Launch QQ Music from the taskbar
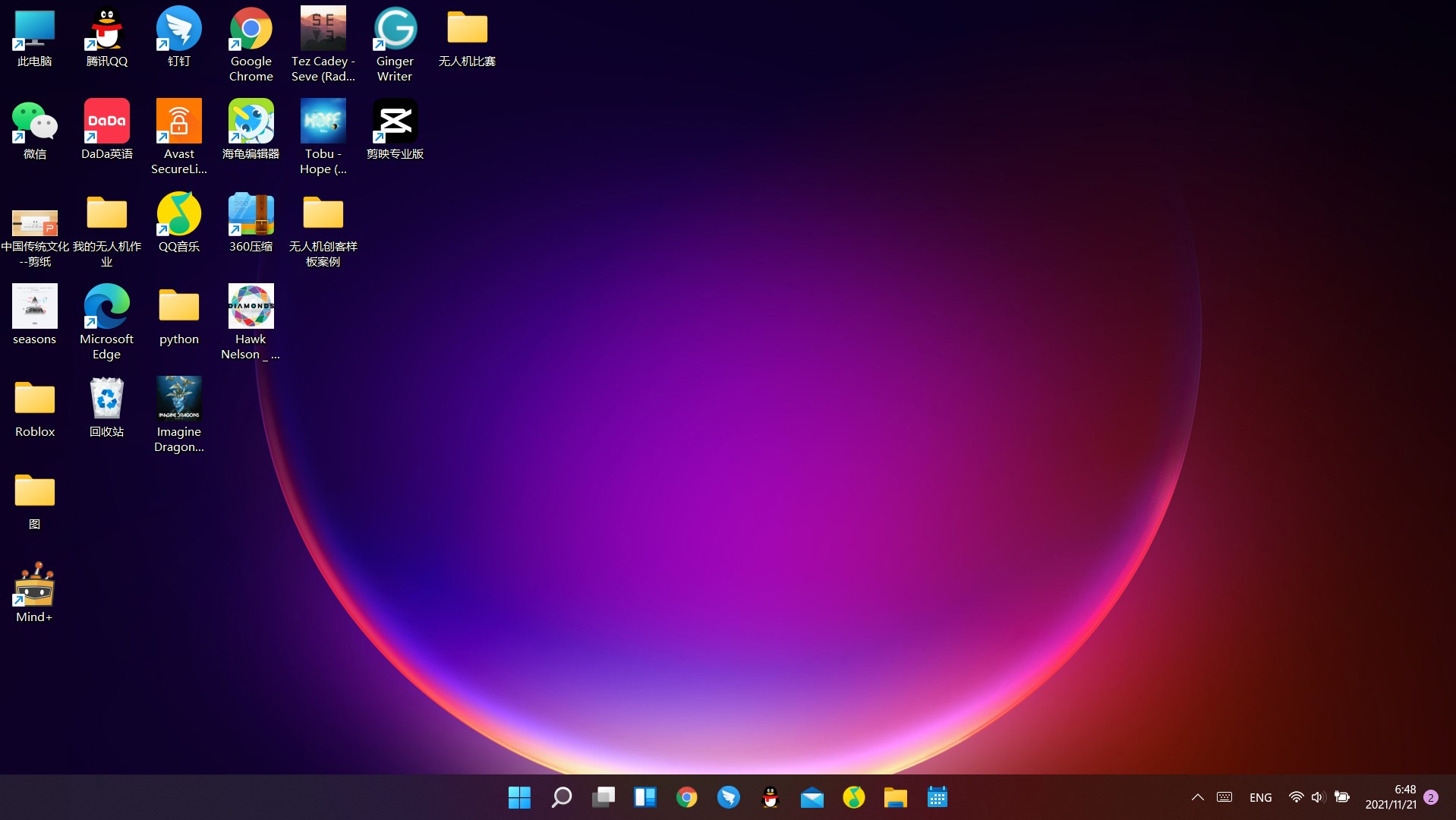Image resolution: width=1456 pixels, height=820 pixels. (854, 797)
